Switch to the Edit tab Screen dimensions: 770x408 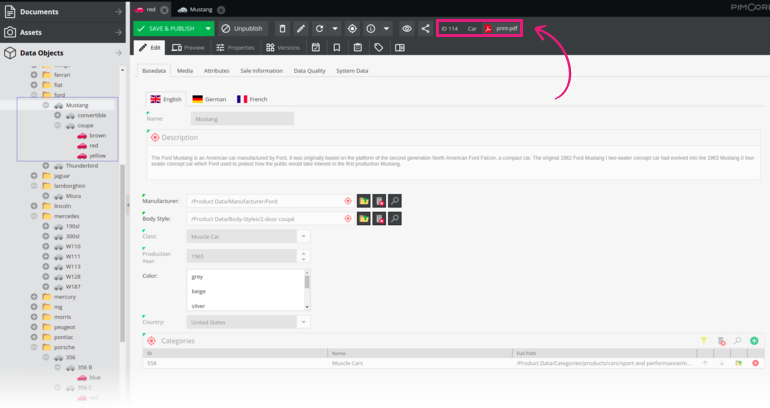click(x=150, y=48)
